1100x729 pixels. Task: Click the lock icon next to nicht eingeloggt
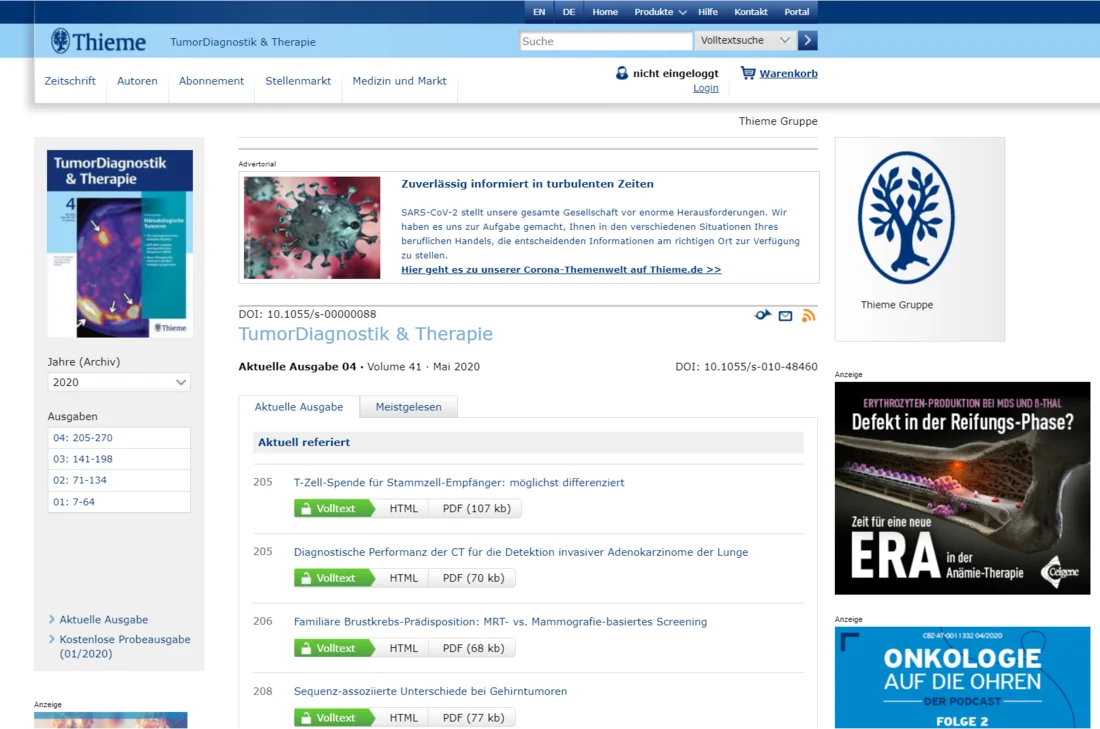623,73
